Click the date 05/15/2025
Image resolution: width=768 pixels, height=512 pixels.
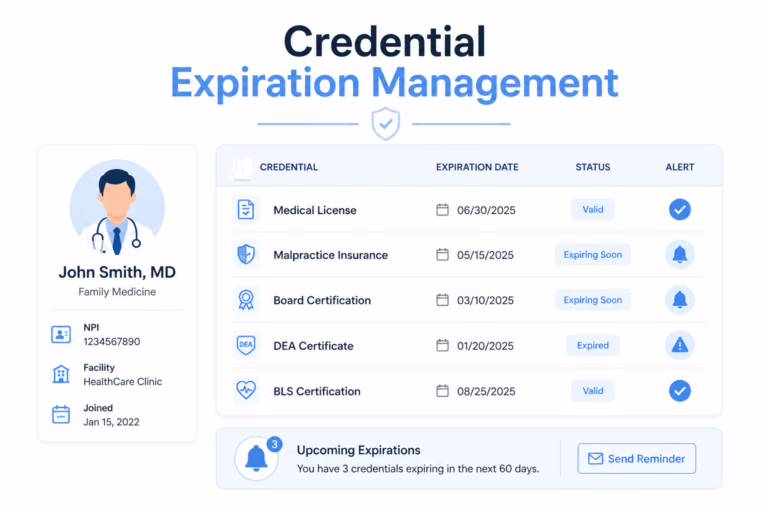[485, 255]
